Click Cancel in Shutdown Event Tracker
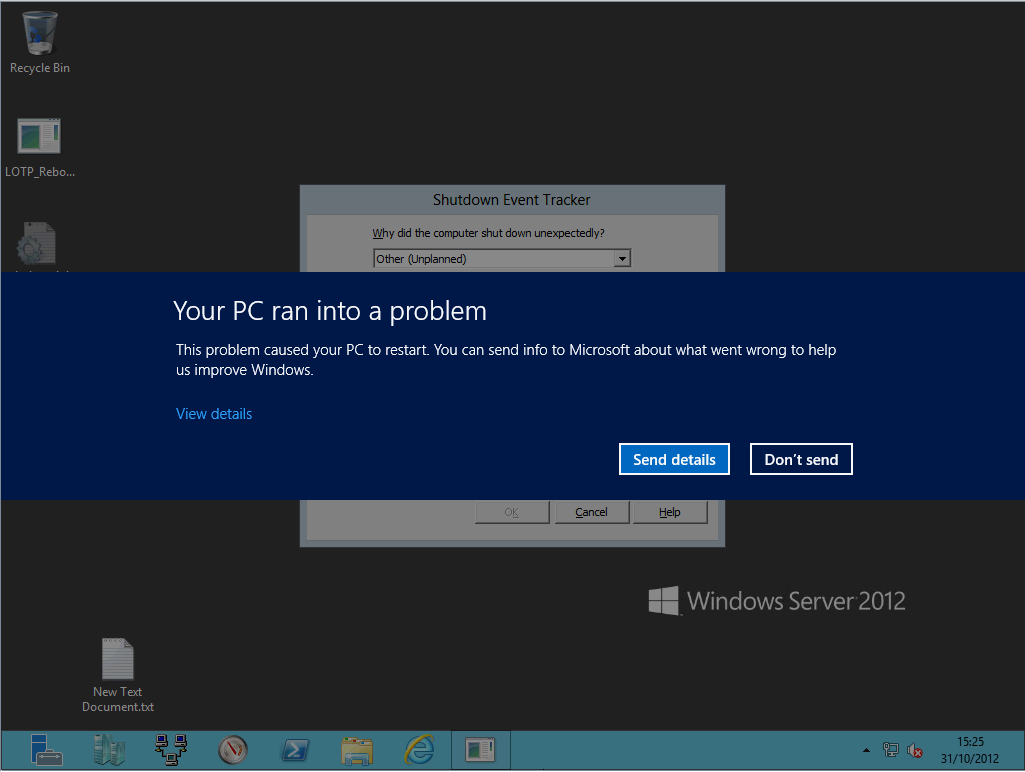Screen dimensions: 1025x772 591,512
